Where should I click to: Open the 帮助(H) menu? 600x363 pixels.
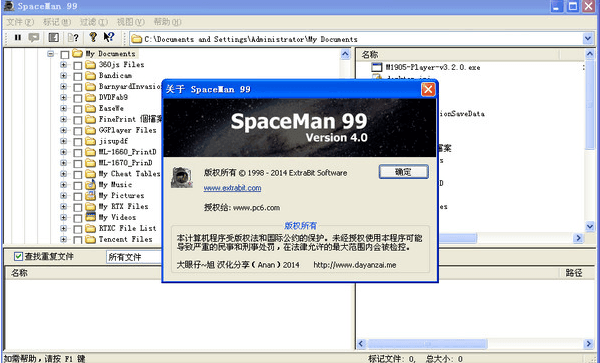[167, 22]
